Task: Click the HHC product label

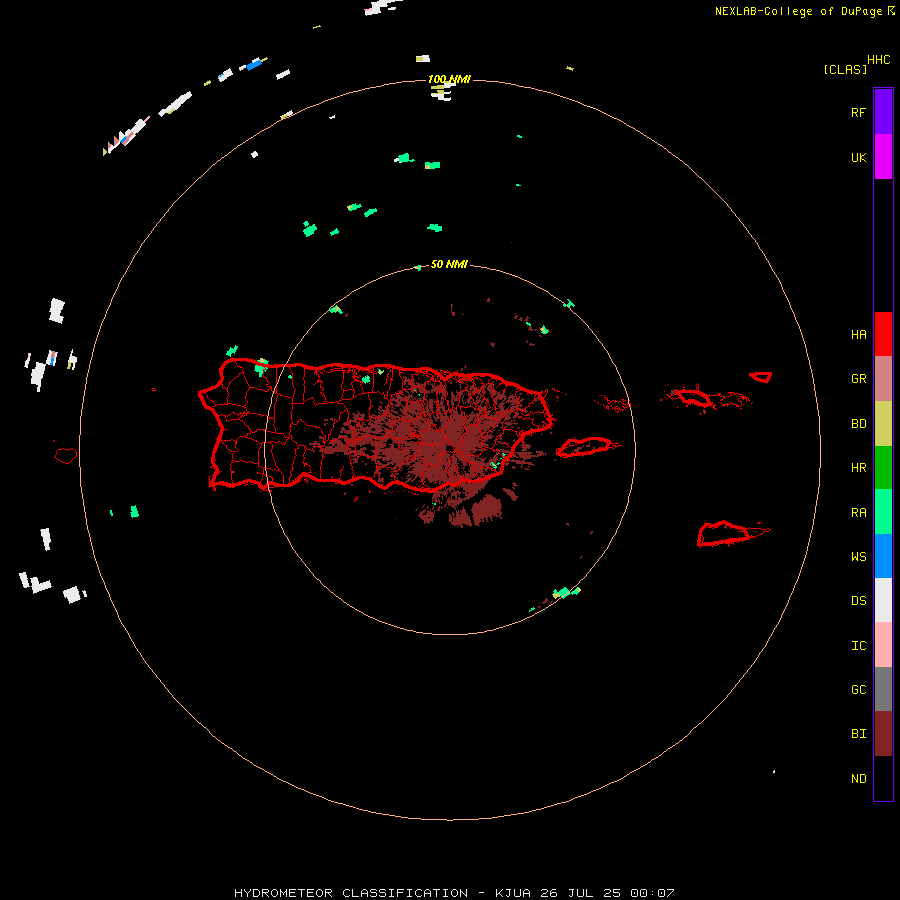Action: 879,60
